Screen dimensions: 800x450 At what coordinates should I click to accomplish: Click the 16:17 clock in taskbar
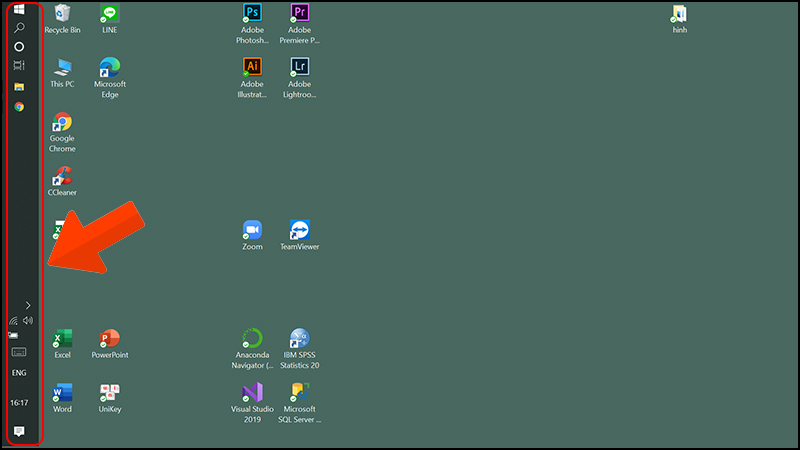(x=19, y=403)
